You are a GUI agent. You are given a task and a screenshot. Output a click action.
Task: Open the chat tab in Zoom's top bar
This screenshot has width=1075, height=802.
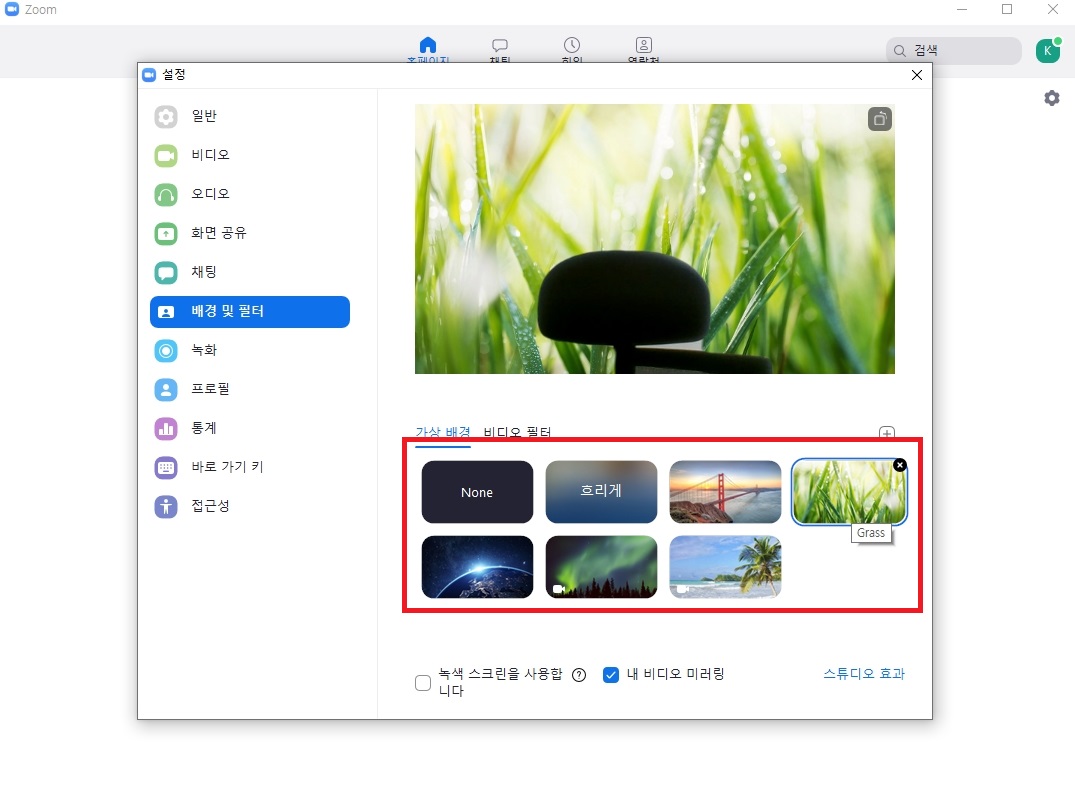pyautogui.click(x=500, y=49)
